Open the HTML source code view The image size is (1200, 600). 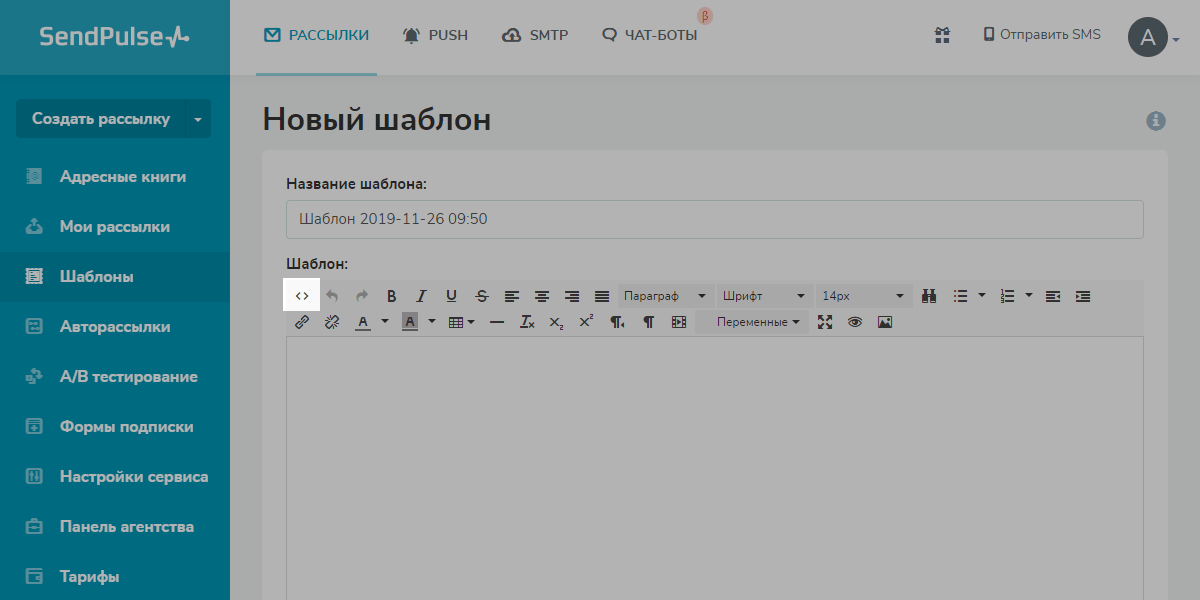302,296
